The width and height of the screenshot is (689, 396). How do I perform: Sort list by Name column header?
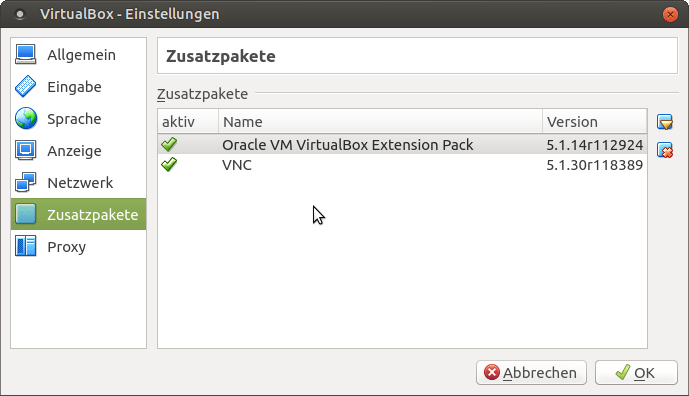click(x=381, y=121)
